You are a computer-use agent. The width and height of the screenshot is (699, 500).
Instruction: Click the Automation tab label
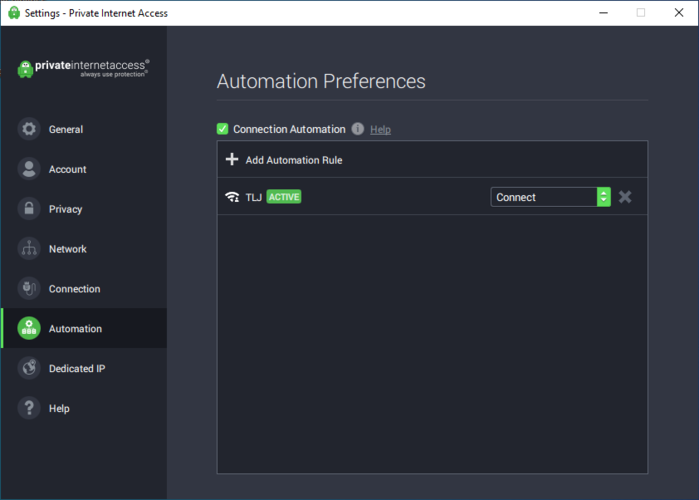point(75,329)
